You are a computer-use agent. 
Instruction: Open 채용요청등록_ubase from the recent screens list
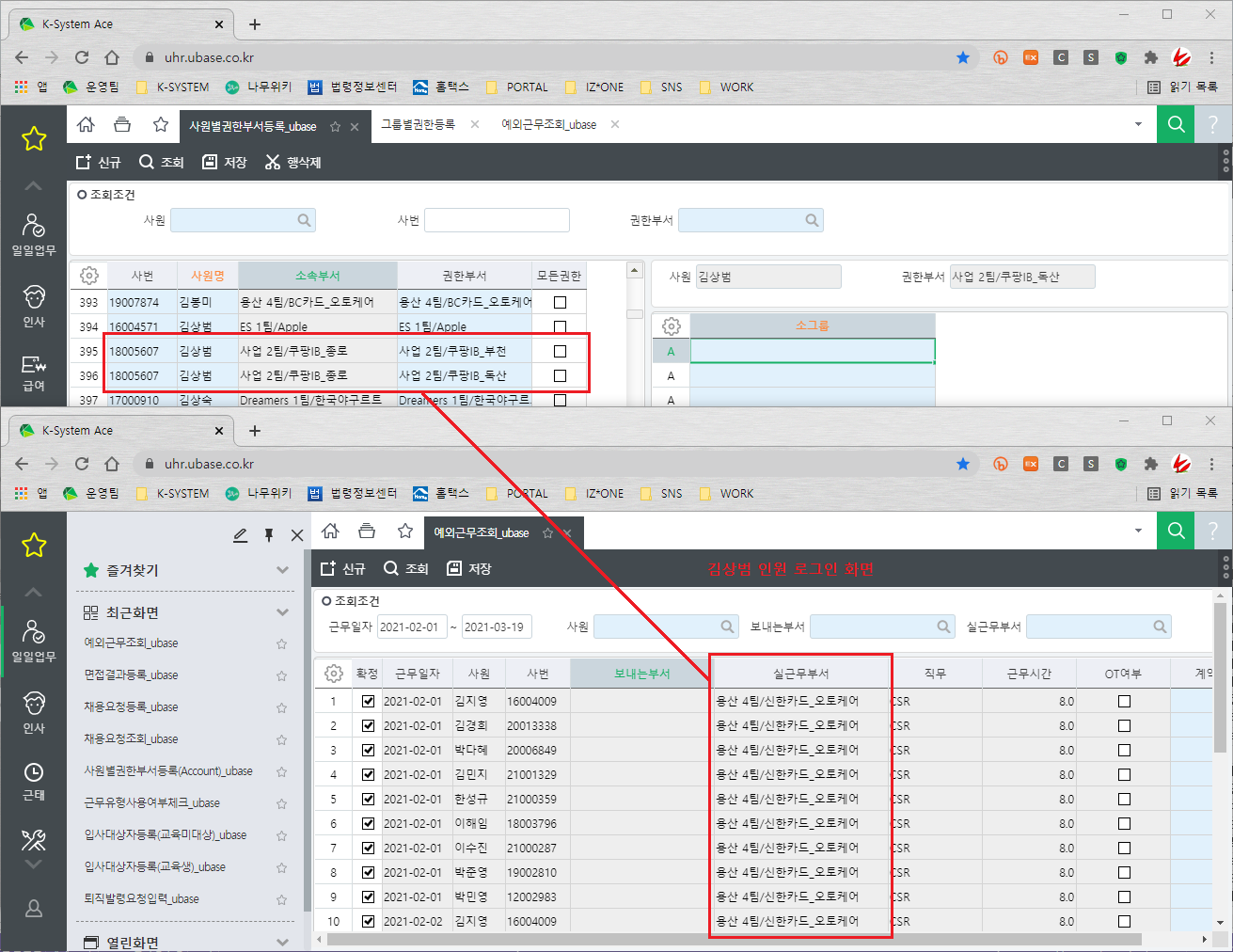pyautogui.click(x=131, y=707)
